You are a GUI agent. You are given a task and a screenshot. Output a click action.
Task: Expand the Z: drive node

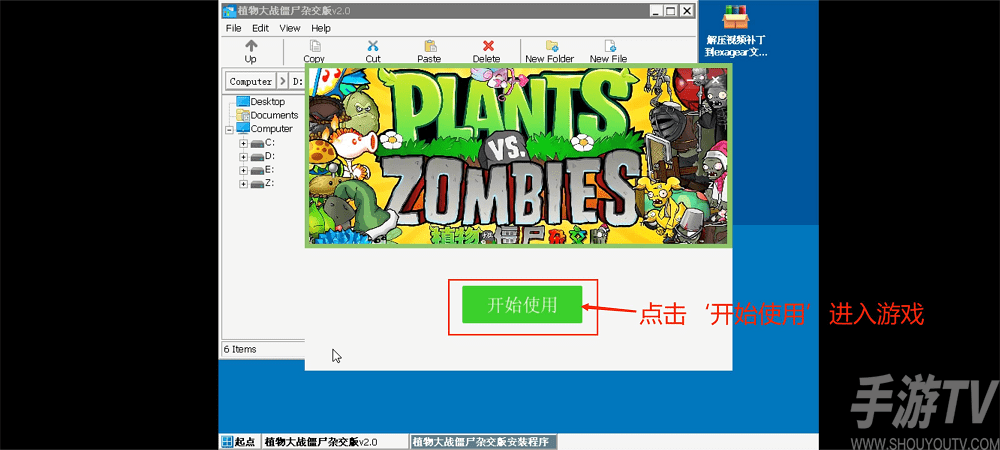(243, 184)
